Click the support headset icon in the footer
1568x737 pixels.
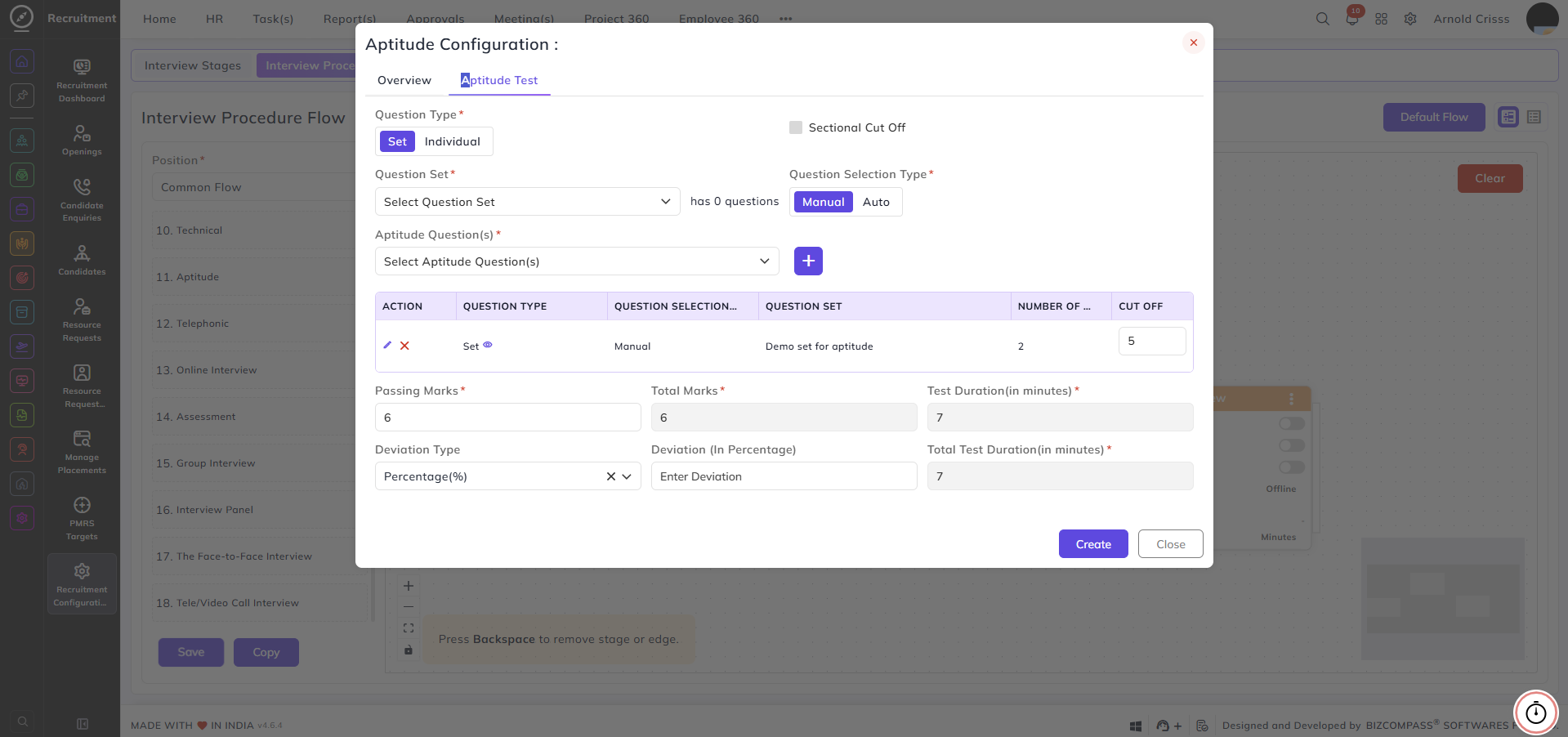[x=1163, y=726]
